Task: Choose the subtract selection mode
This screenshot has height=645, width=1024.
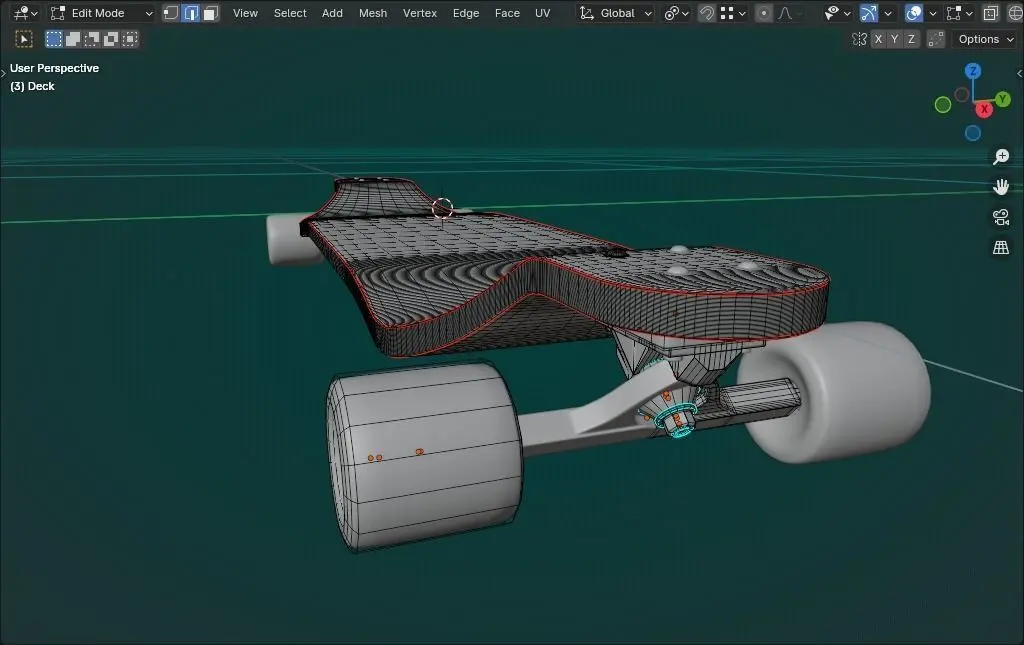Action: coord(92,39)
